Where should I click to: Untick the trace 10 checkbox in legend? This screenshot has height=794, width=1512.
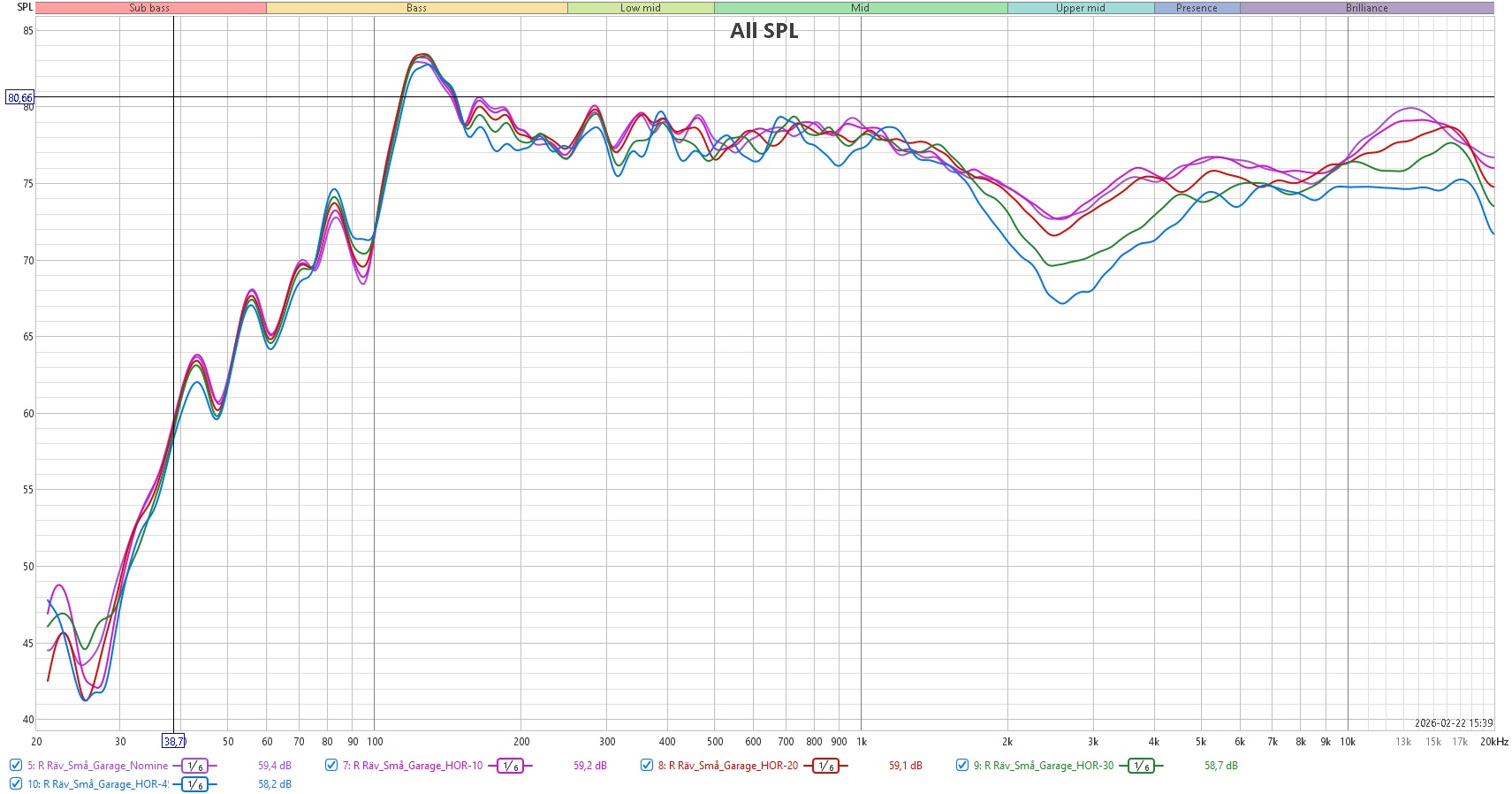[16, 784]
